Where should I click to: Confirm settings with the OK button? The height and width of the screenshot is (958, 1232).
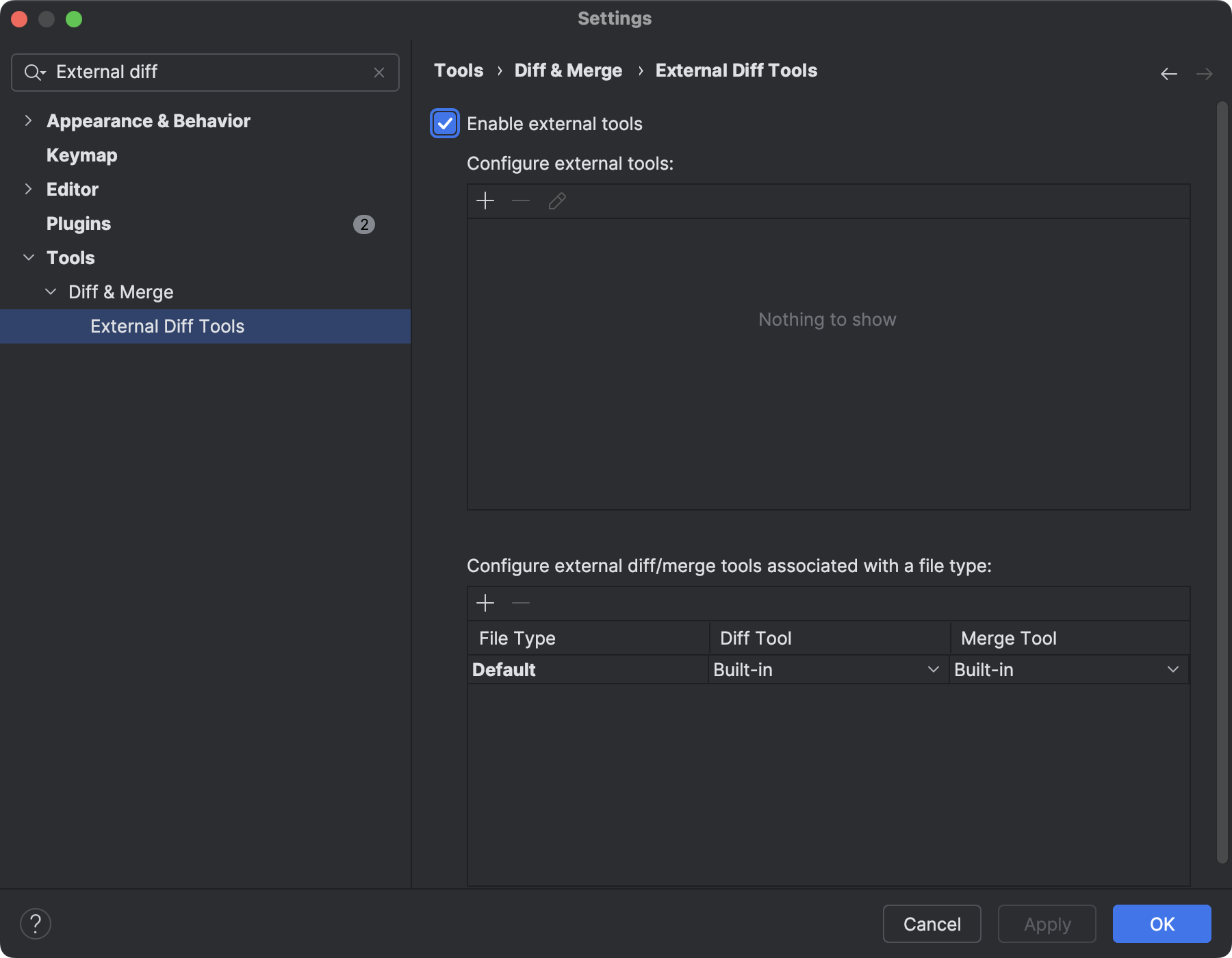point(1162,924)
